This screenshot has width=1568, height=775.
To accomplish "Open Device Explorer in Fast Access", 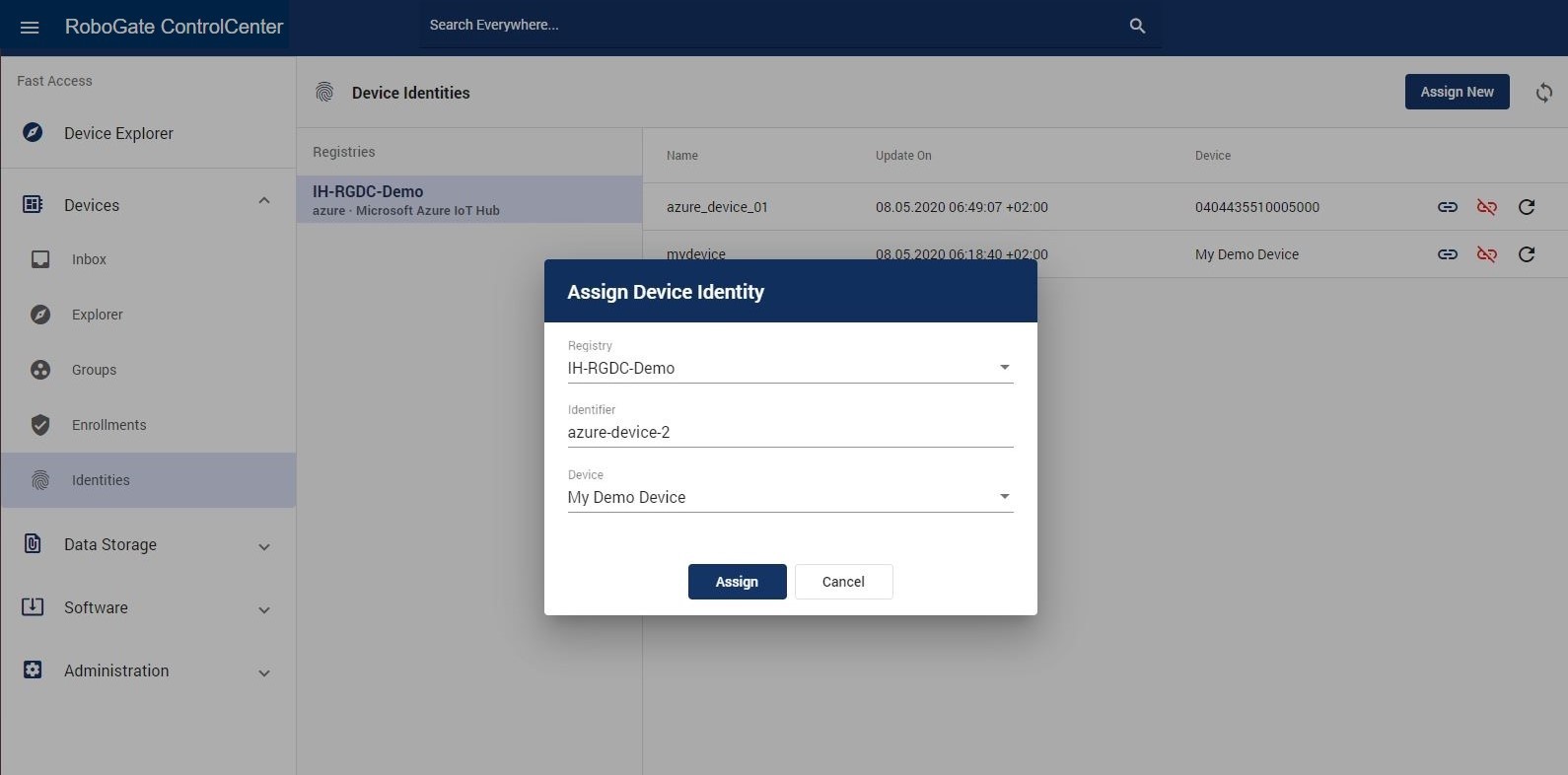I will 148,133.
